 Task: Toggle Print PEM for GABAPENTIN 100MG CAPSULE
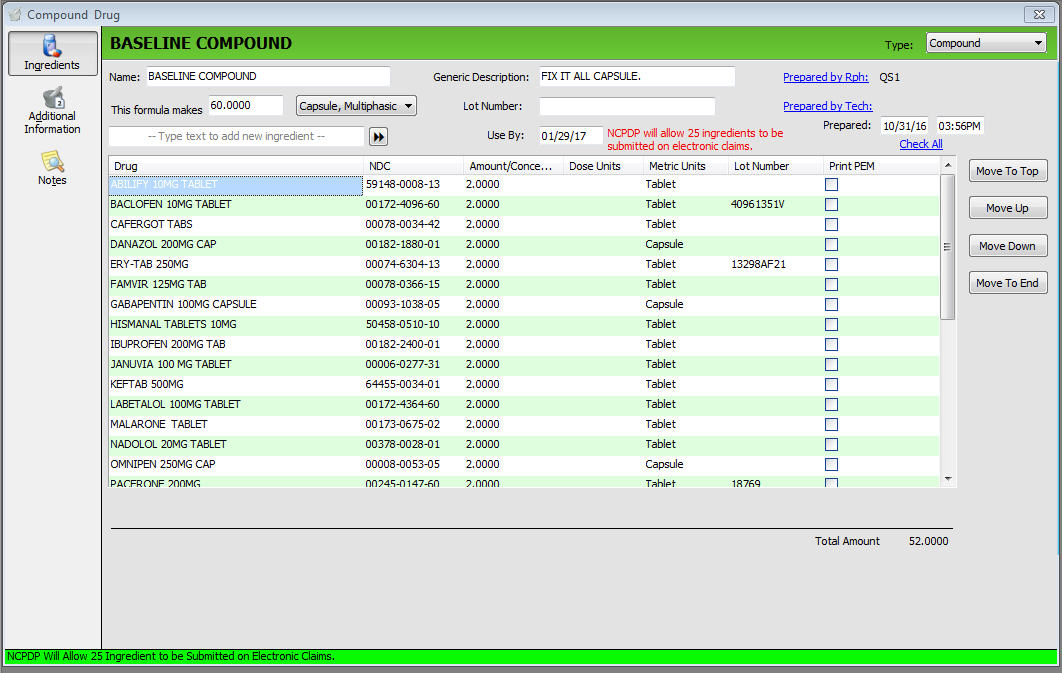pos(832,305)
